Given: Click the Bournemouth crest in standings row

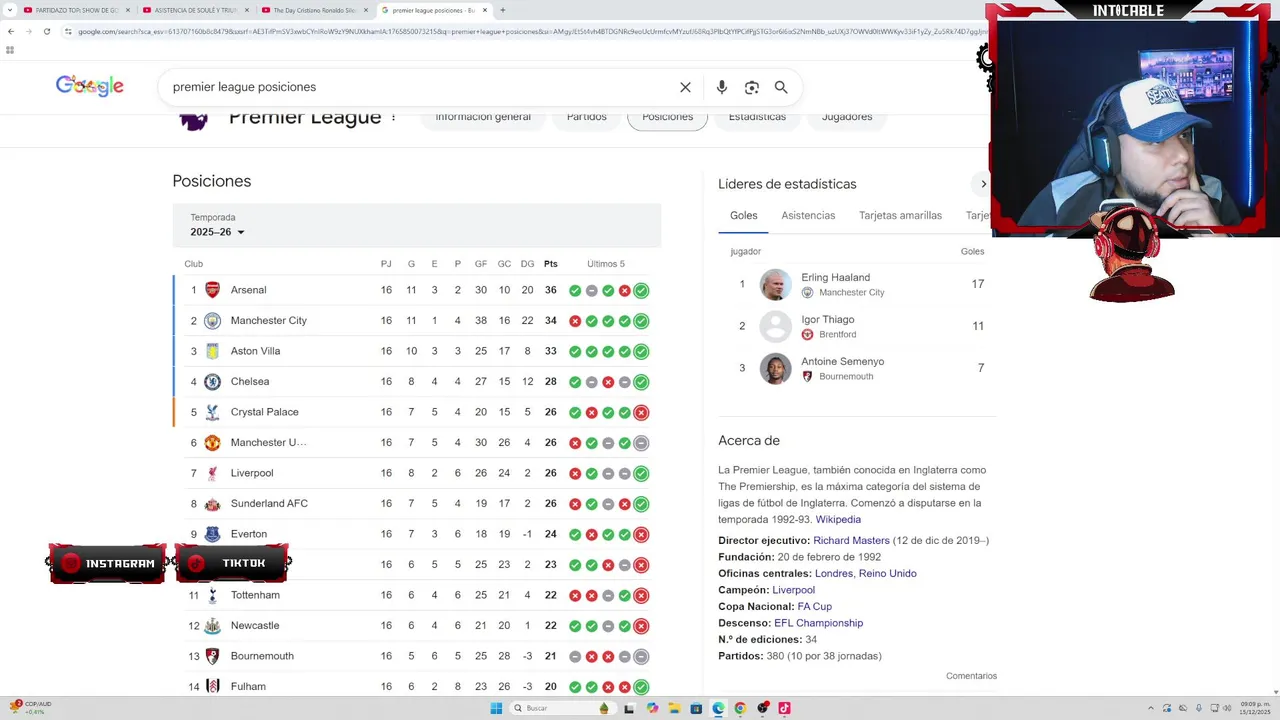Looking at the screenshot, I should click(212, 656).
